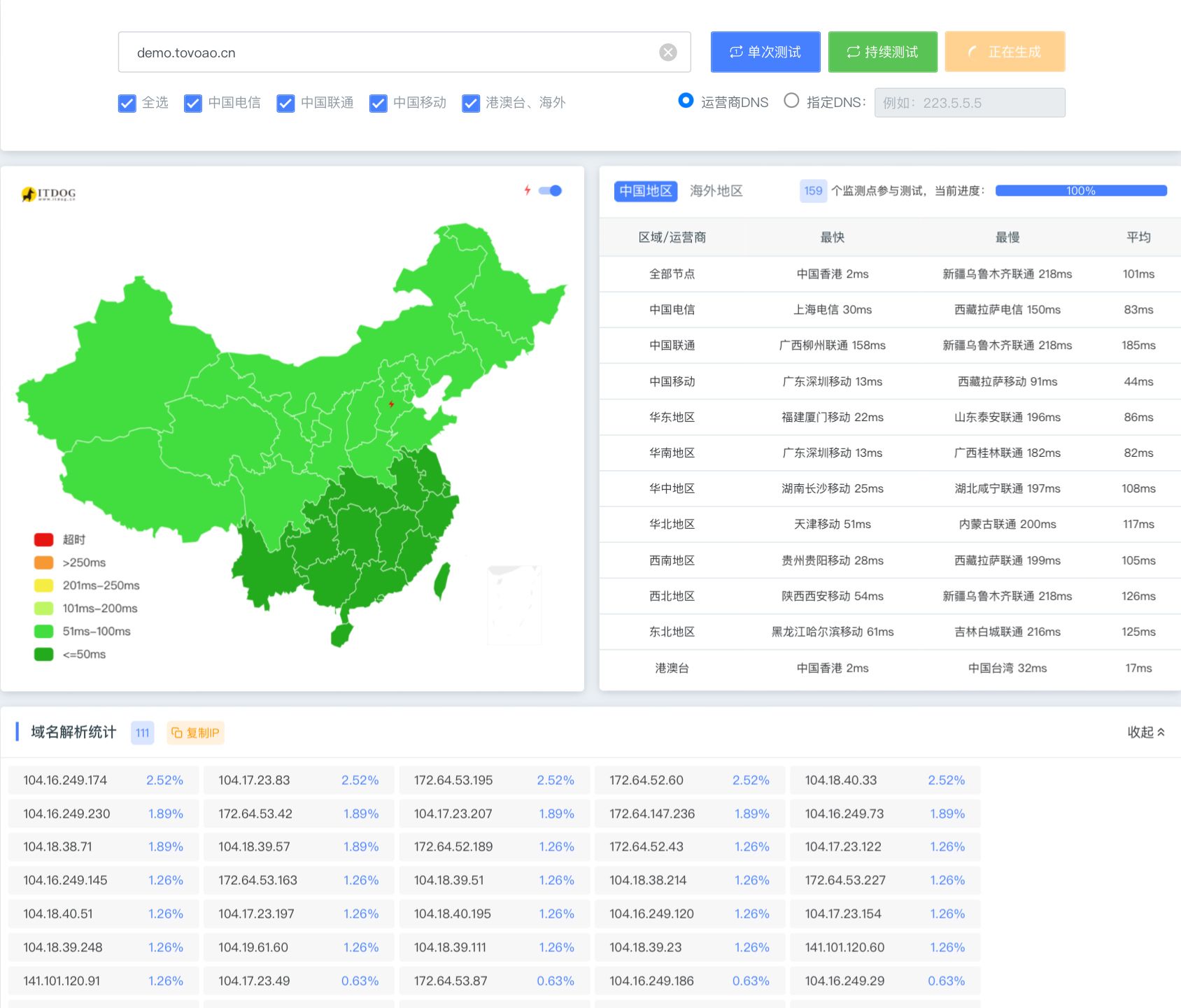The width and height of the screenshot is (1181, 1008).
Task: Click the ITDOG logo on the map
Action: pyautogui.click(x=48, y=194)
